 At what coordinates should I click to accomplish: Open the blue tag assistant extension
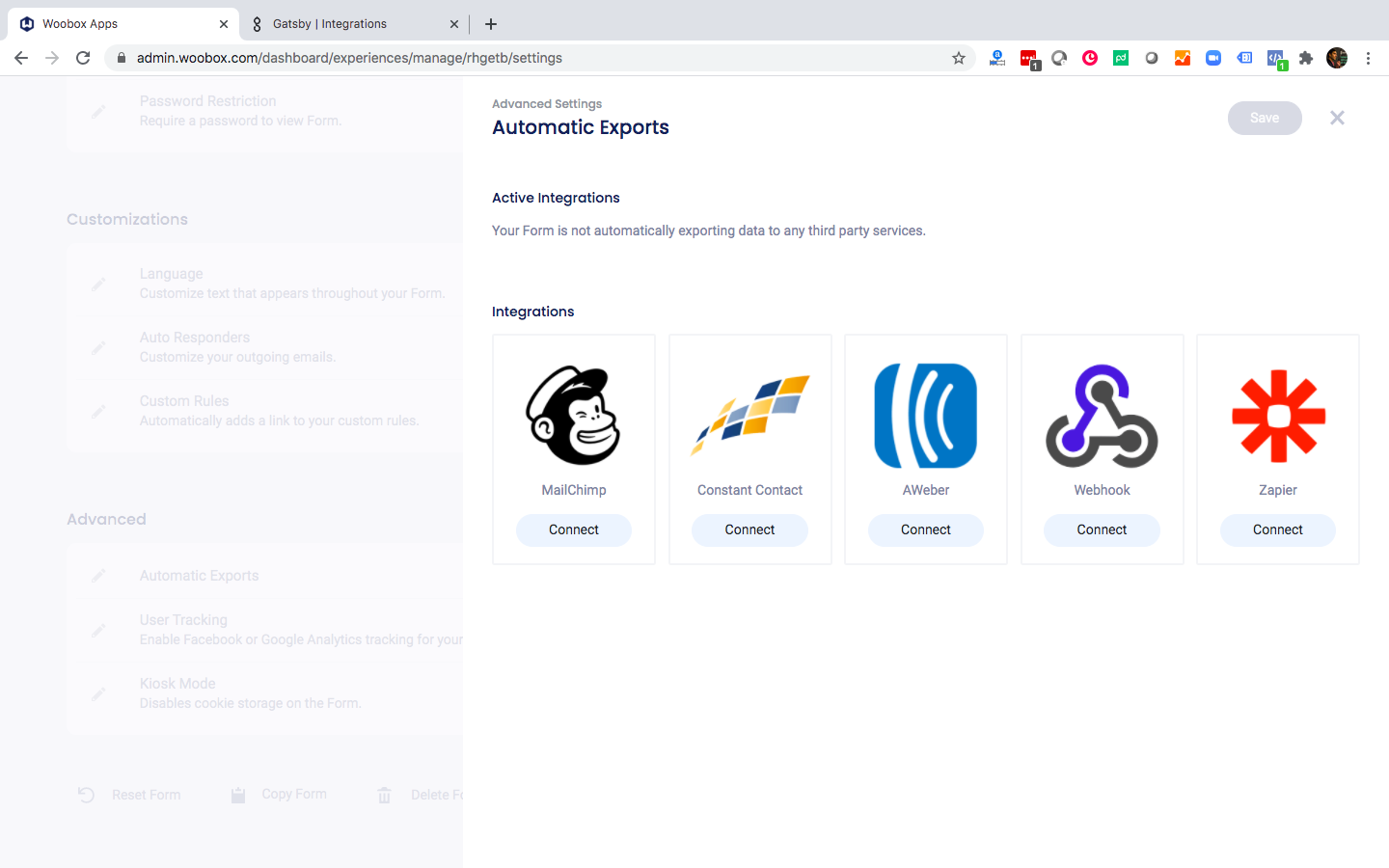[1244, 58]
